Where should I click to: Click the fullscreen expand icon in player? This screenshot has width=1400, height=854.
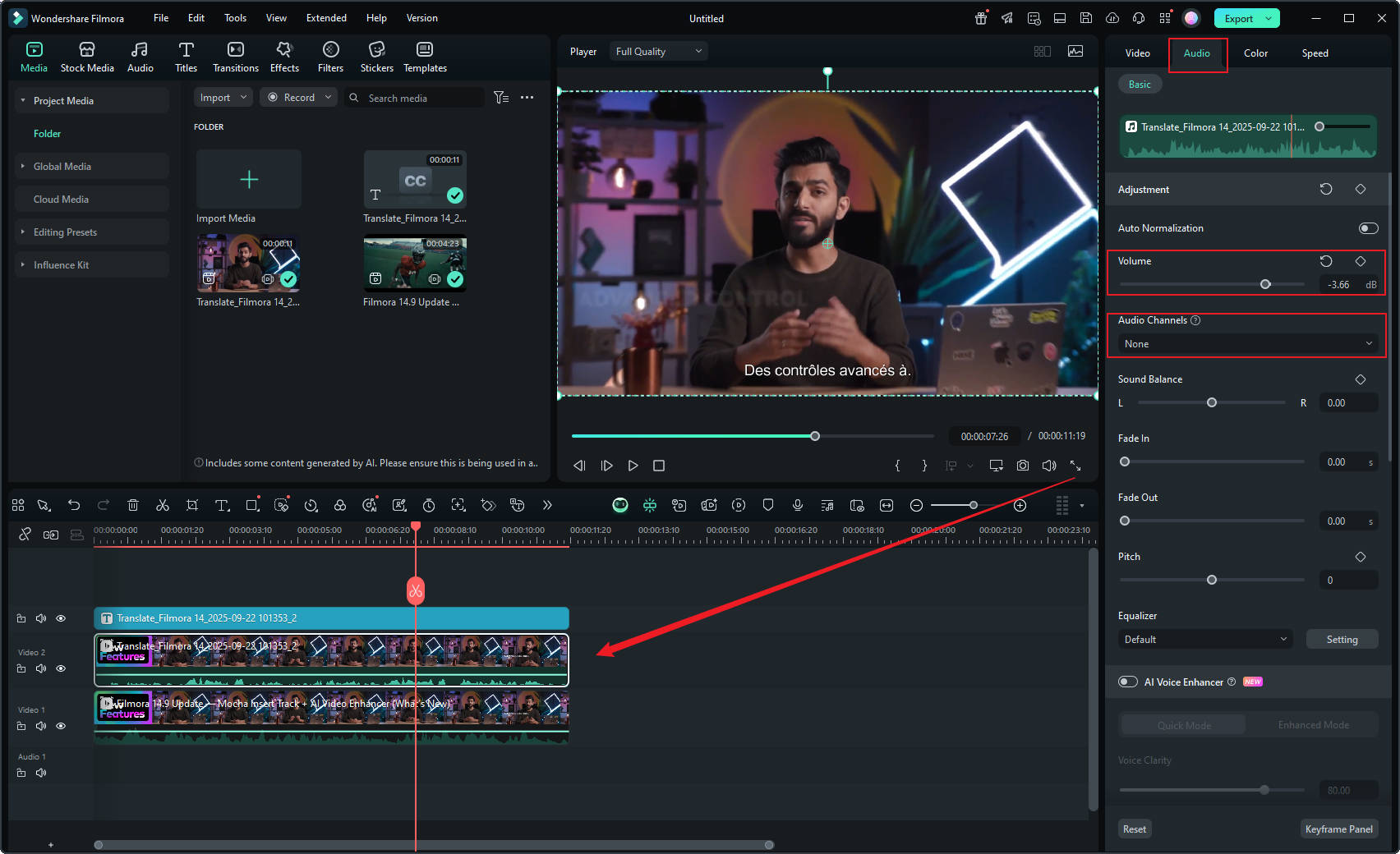pyautogui.click(x=1075, y=466)
